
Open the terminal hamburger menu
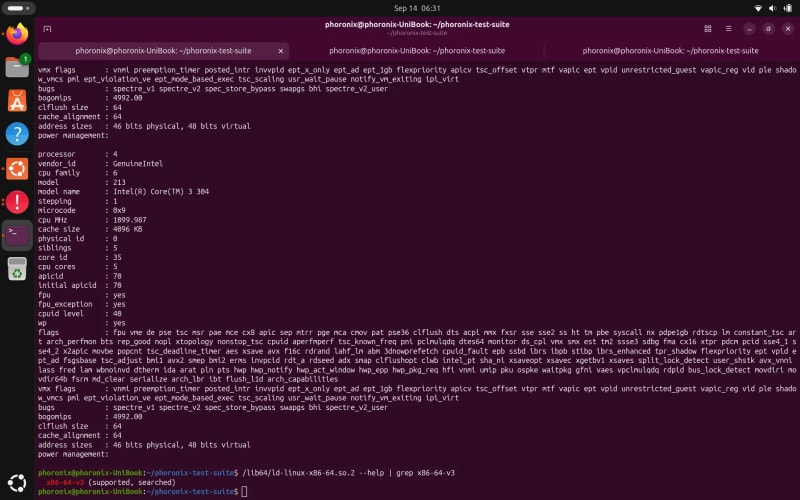[729, 29]
